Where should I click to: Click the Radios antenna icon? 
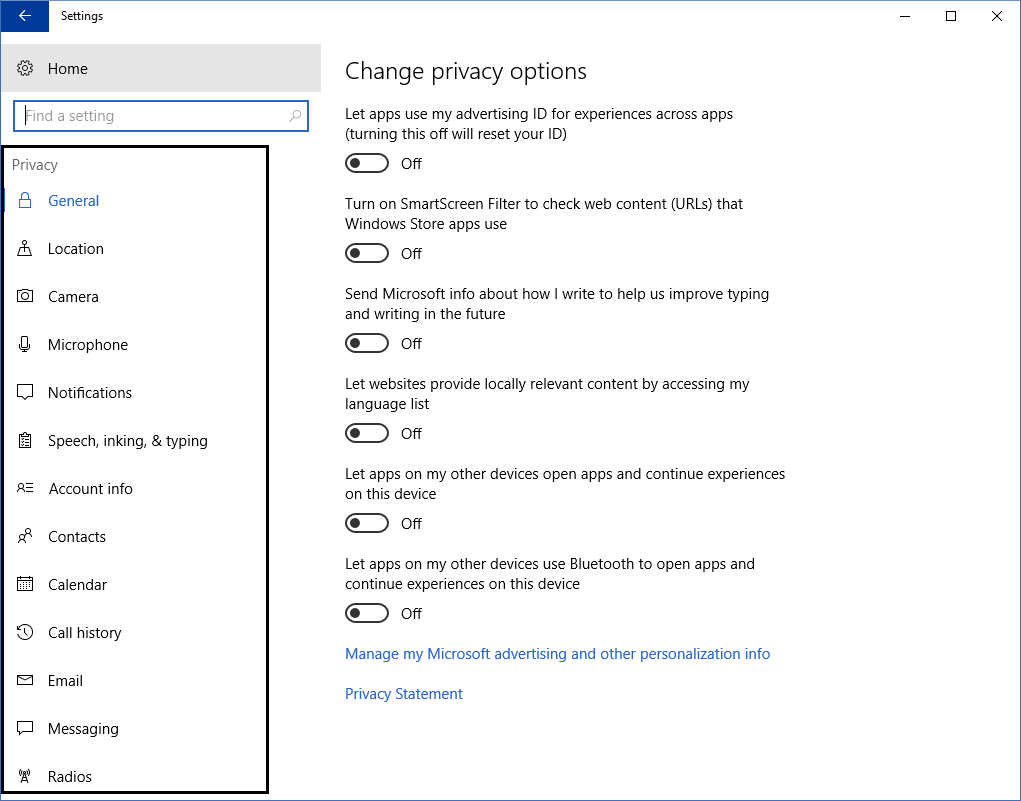tap(26, 777)
